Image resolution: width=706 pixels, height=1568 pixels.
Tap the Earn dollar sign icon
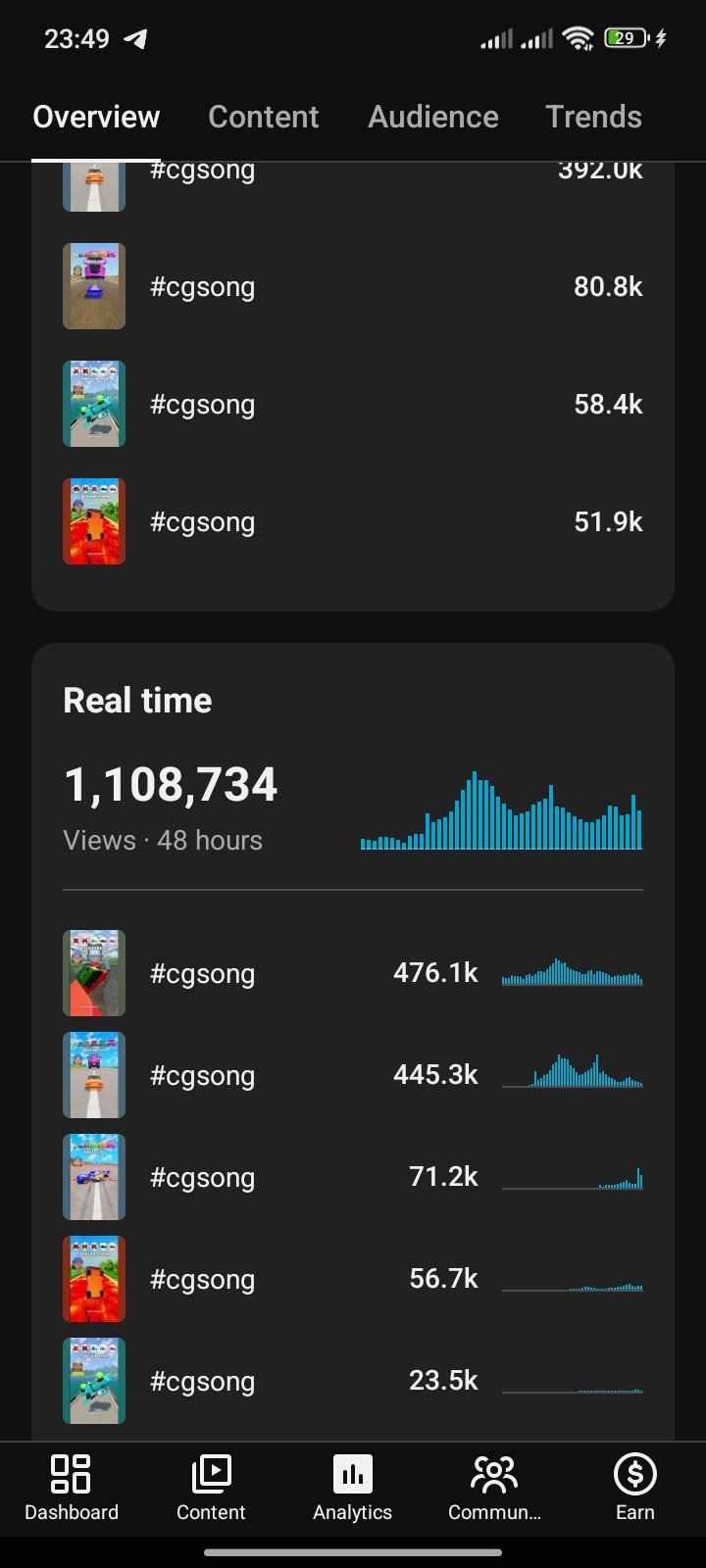coord(635,1473)
